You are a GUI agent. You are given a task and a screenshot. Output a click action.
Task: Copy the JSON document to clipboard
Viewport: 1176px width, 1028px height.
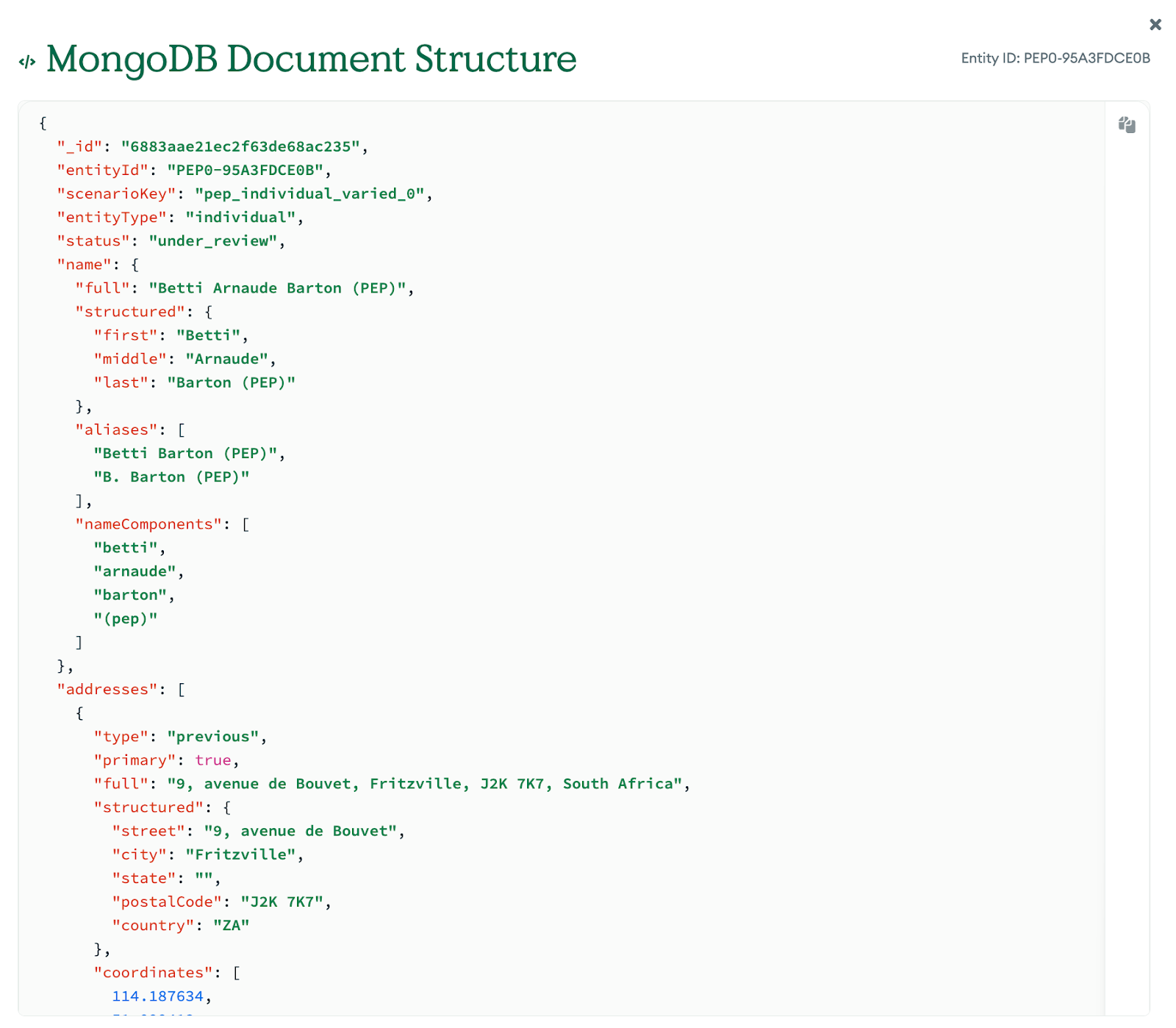coord(1127,125)
